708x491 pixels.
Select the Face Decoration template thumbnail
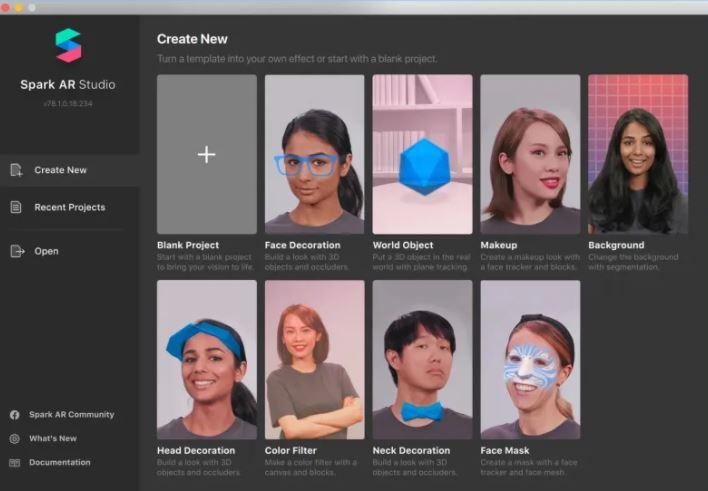tap(314, 154)
